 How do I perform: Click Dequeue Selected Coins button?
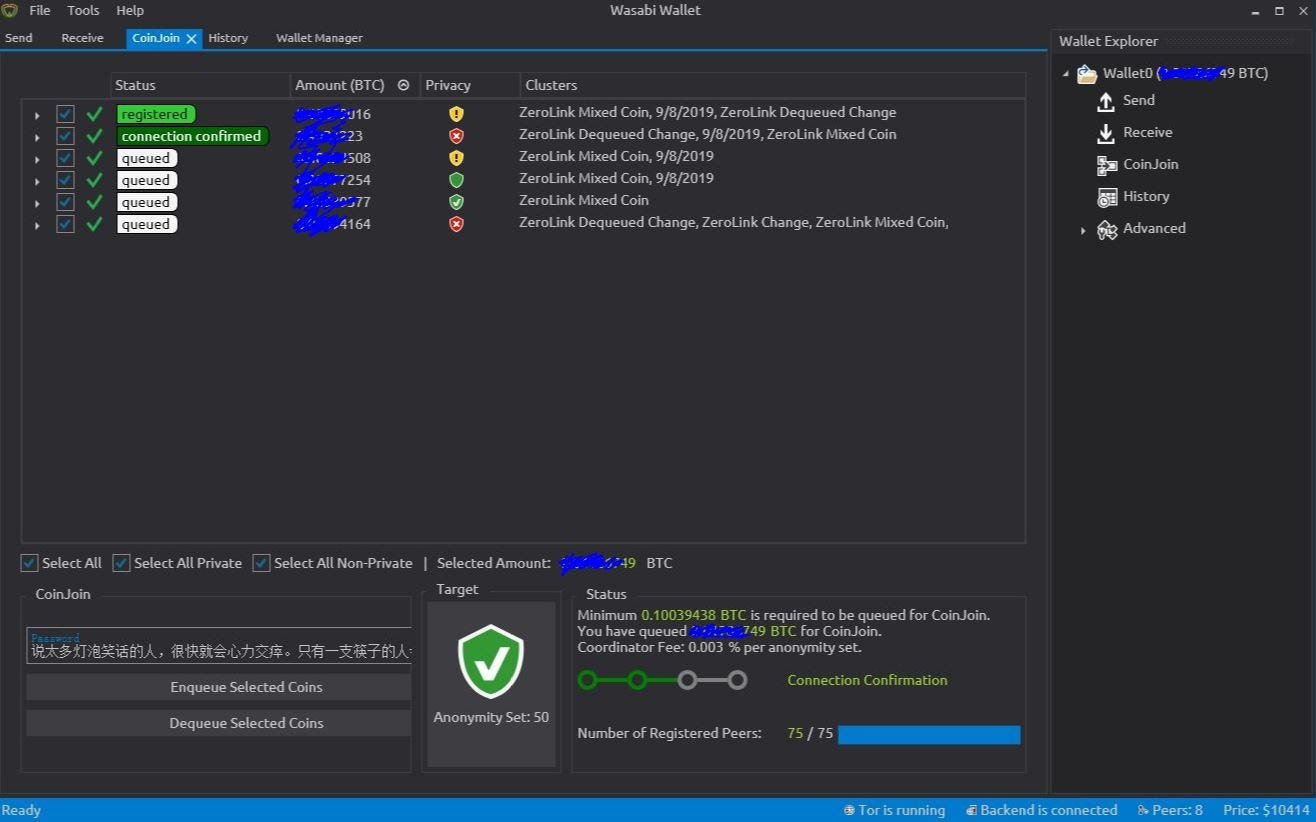click(219, 723)
